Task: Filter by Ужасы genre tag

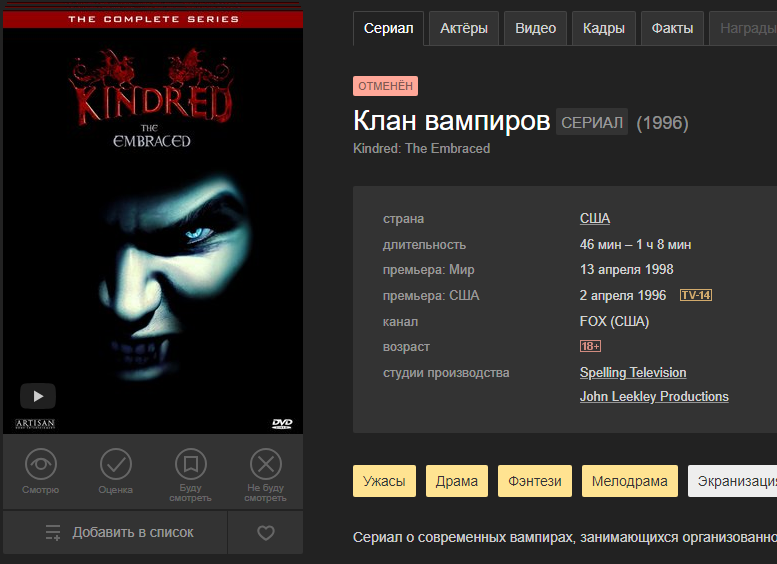Action: click(384, 481)
